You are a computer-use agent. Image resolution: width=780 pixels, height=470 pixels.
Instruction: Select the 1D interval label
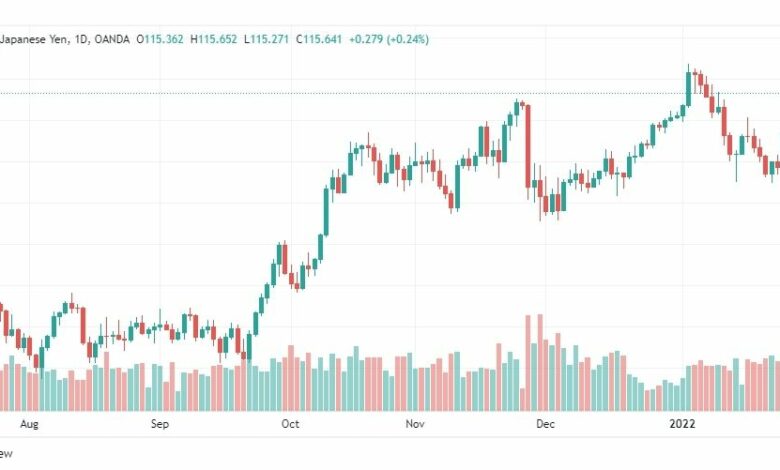tap(82, 39)
